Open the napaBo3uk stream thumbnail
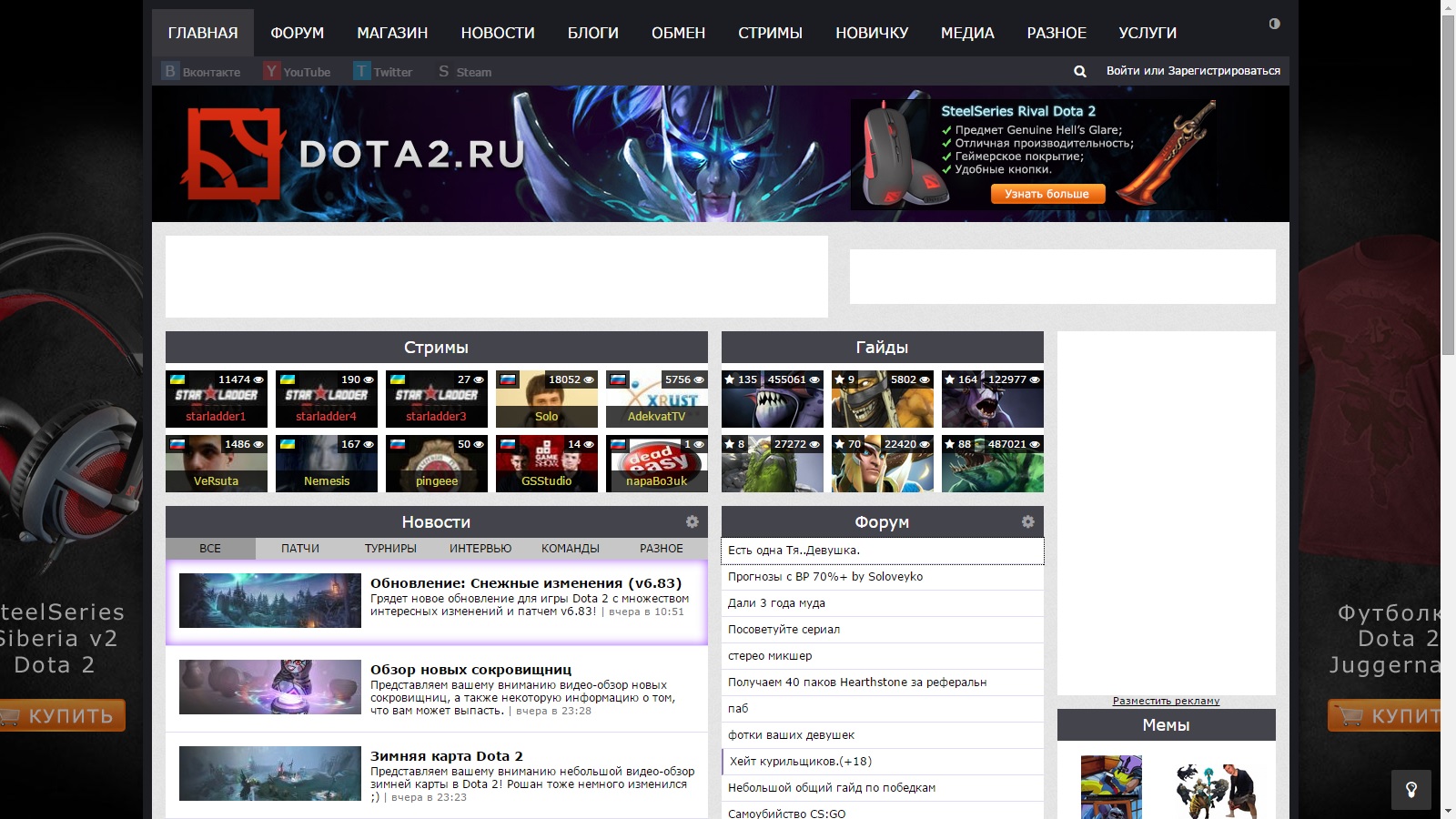Screen dimensions: 1456x819 pos(657,463)
